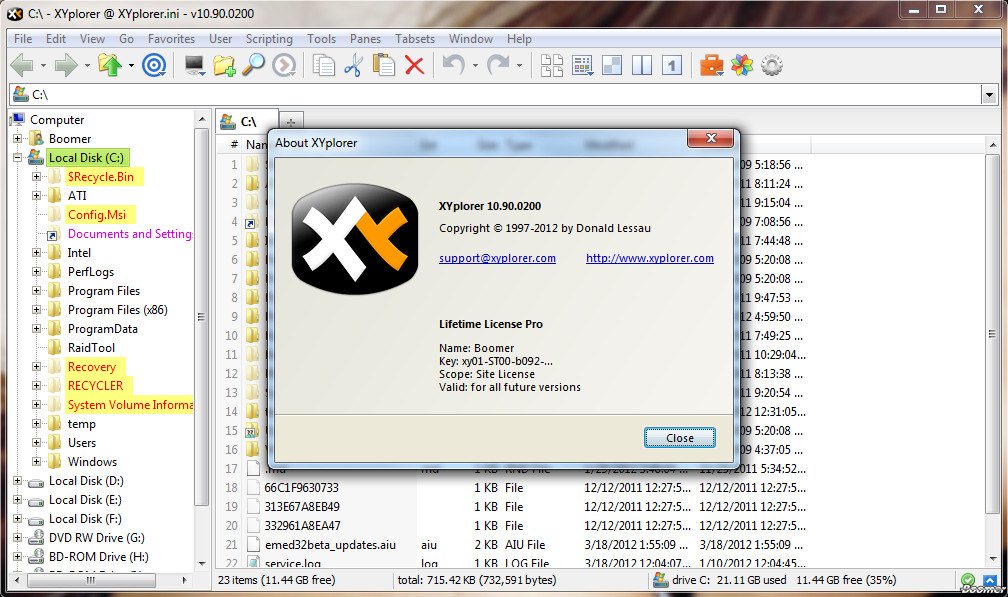This screenshot has width=1008, height=597.
Task: Open Back history dropdown arrow
Action: pyautogui.click(x=43, y=66)
